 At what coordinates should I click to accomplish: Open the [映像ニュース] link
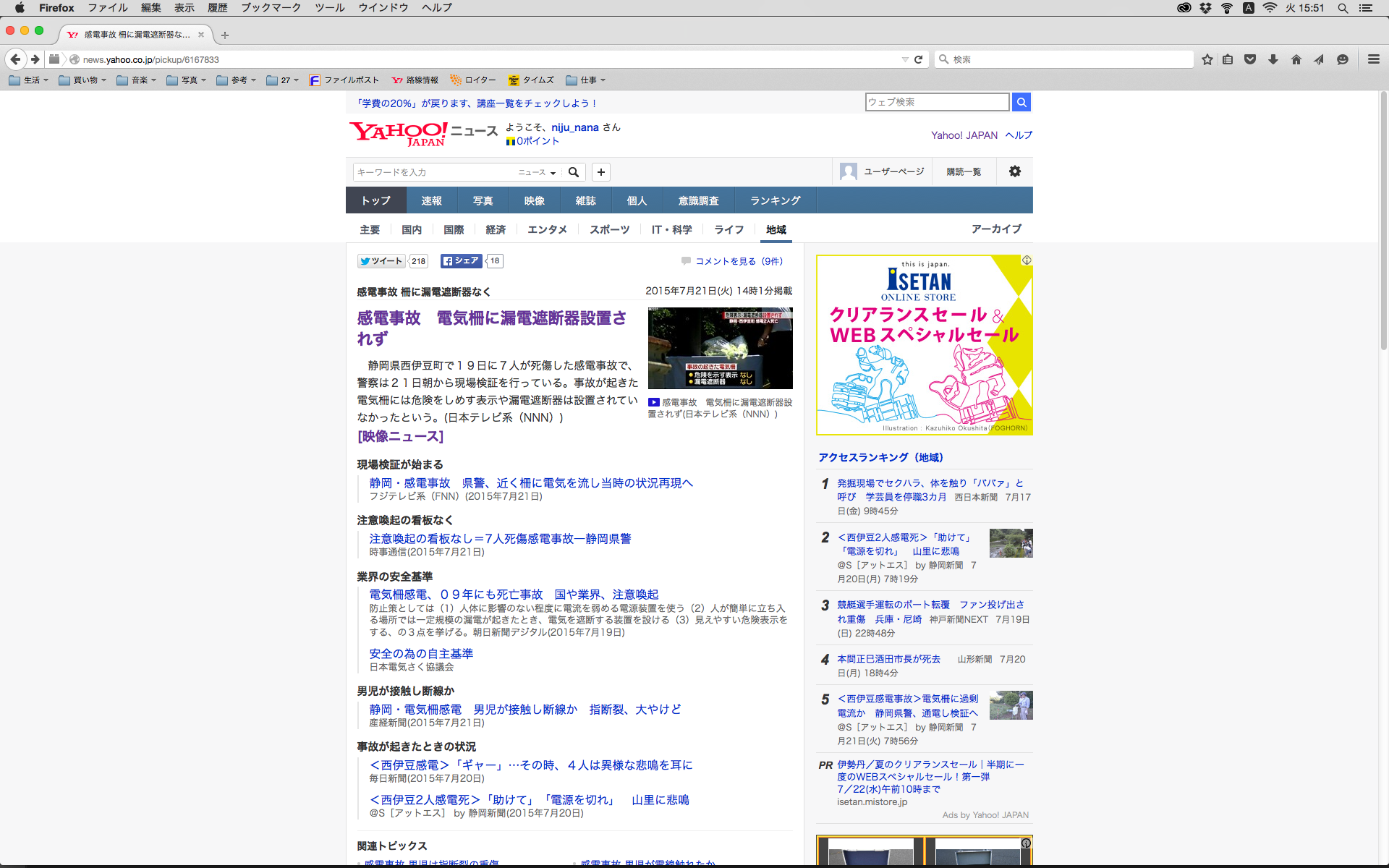(x=400, y=436)
